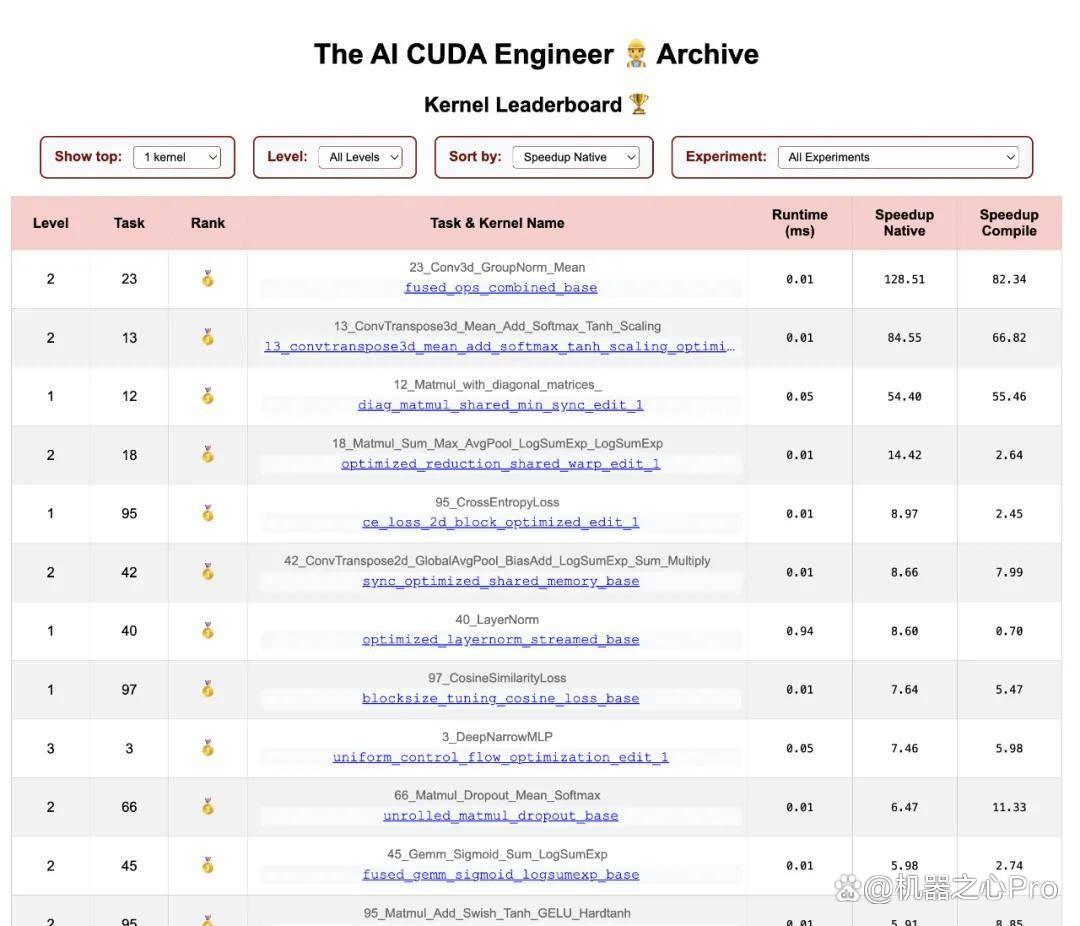1080x926 pixels.
Task: Open the Show top dropdown
Action: 177,157
